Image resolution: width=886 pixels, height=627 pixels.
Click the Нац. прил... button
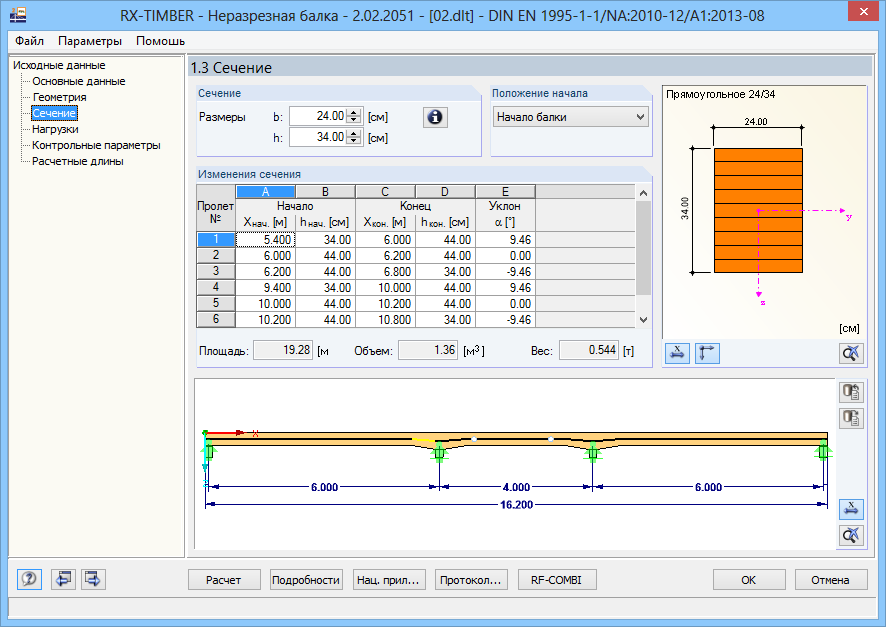click(x=389, y=580)
